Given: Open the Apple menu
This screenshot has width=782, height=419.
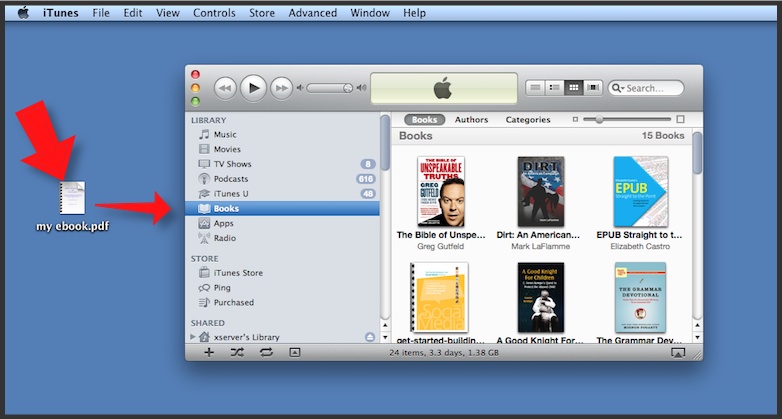Looking at the screenshot, I should 23,13.
